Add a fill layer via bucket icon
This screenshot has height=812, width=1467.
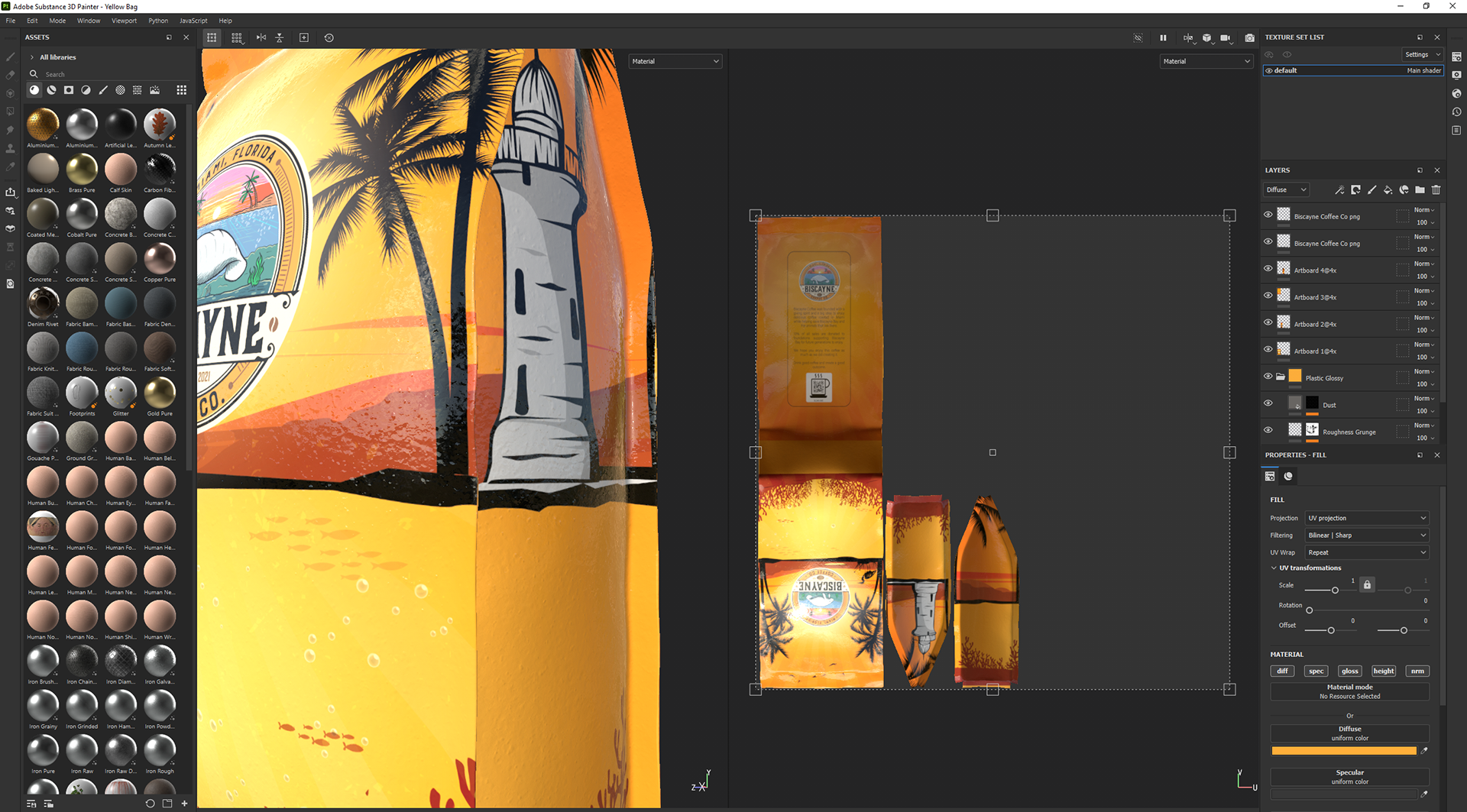(1388, 189)
